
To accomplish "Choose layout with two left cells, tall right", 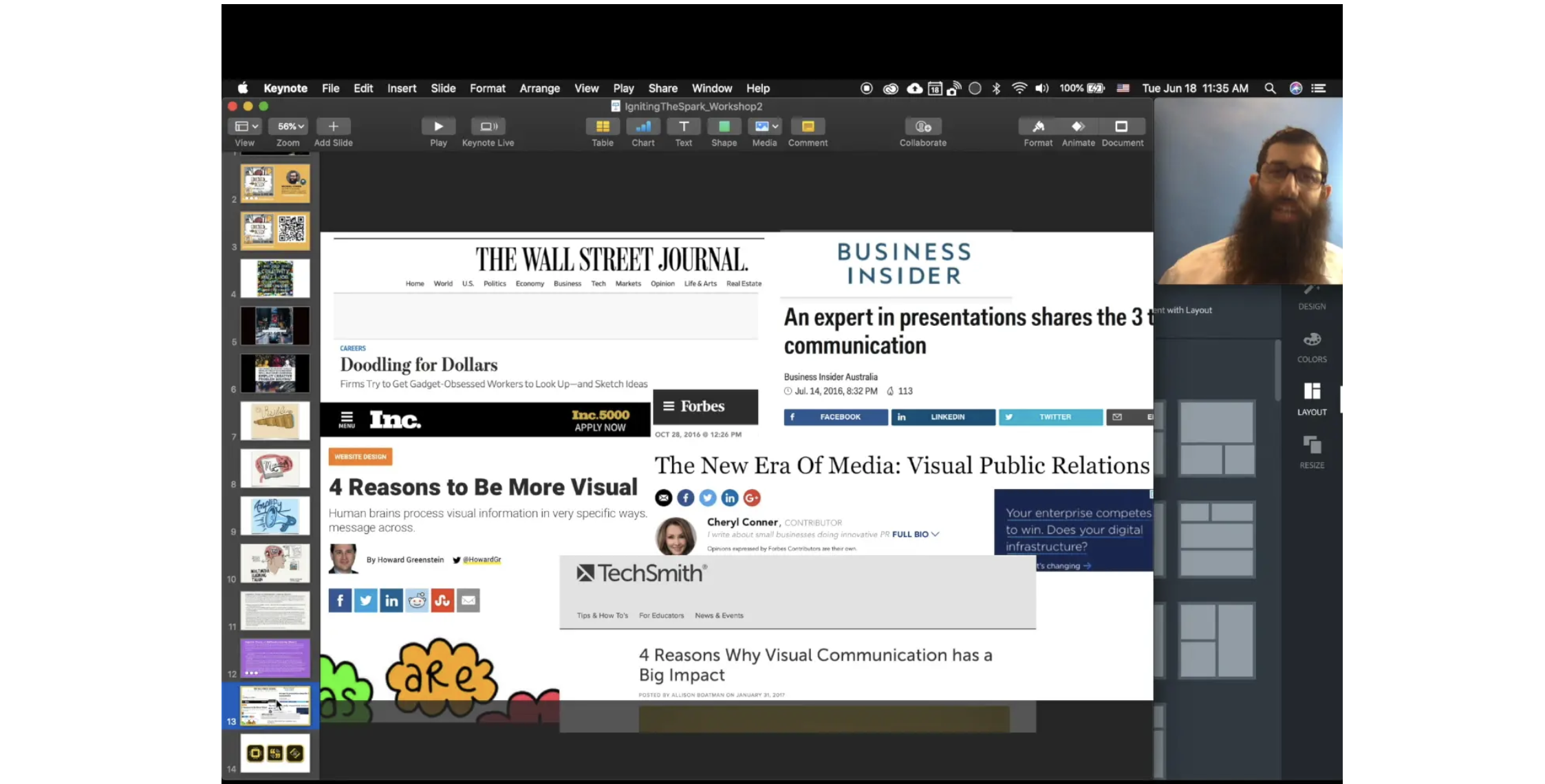I will [1217, 641].
